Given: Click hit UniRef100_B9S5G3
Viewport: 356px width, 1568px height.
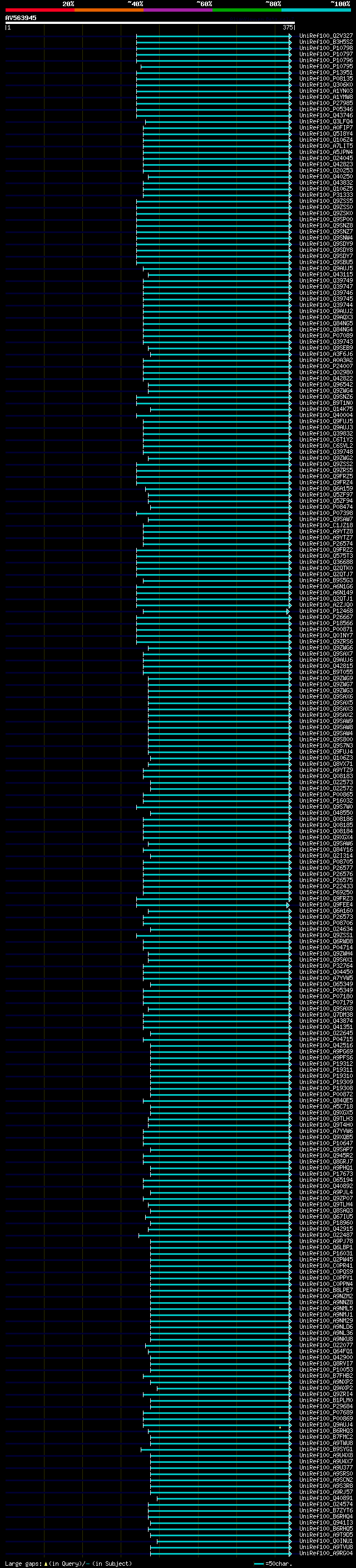Looking at the screenshot, I should (x=325, y=580).
